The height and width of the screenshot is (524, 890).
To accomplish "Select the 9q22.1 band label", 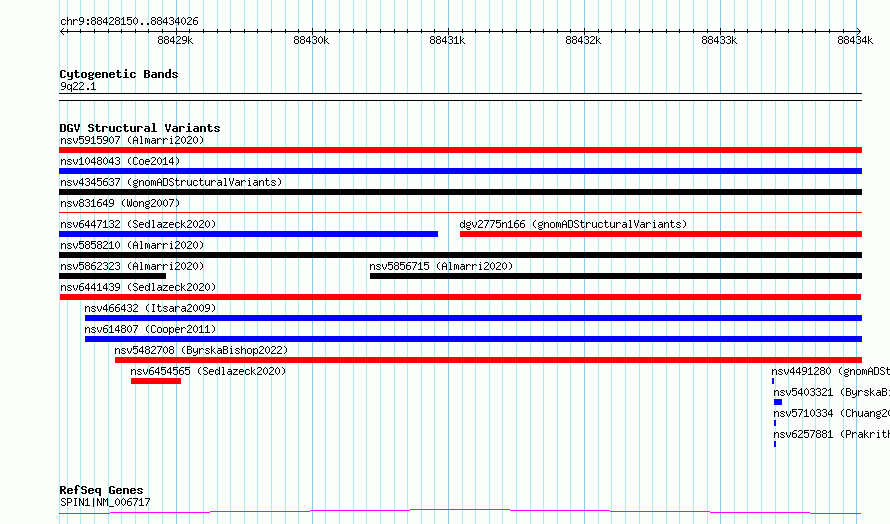I will click(78, 86).
